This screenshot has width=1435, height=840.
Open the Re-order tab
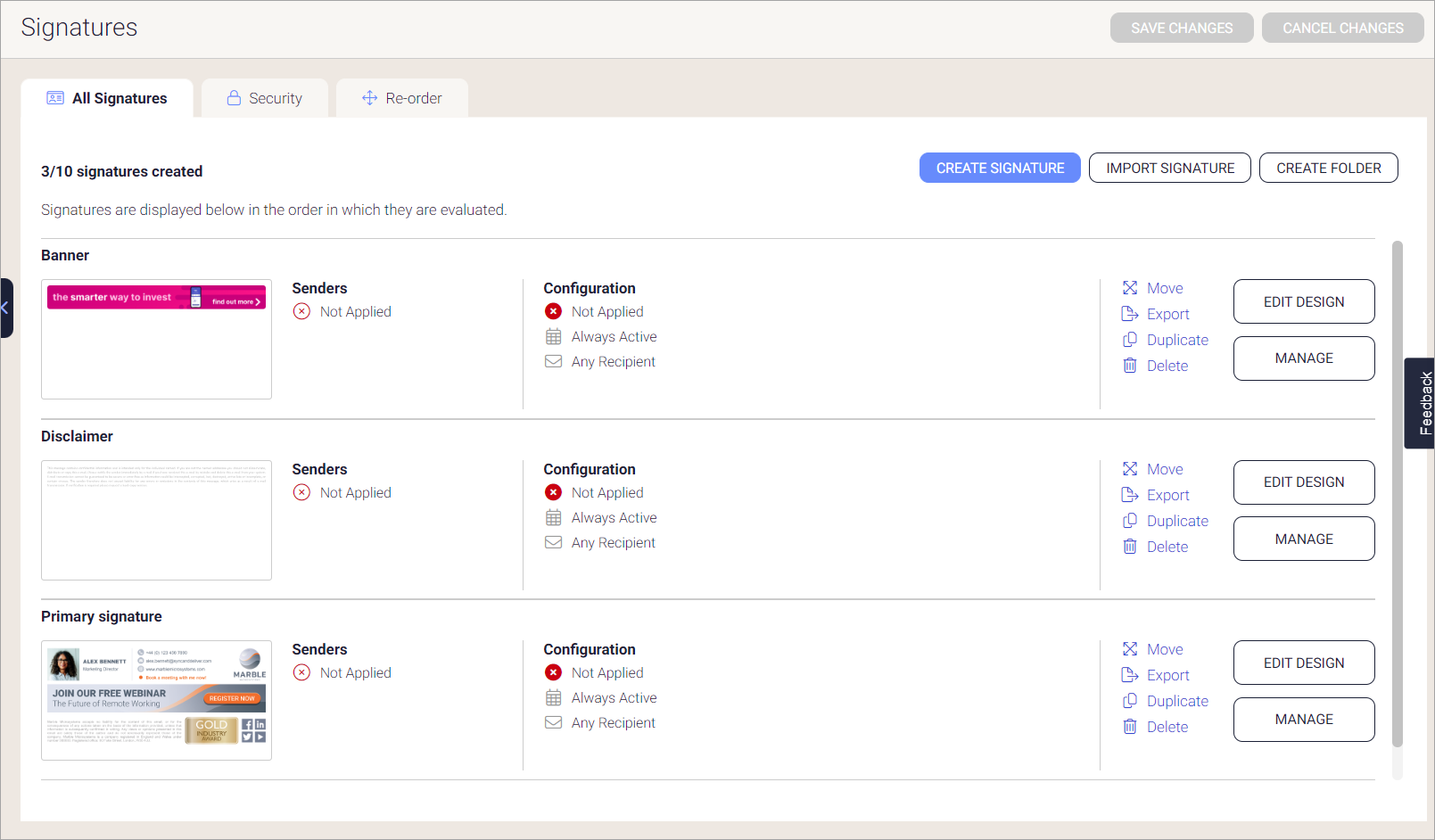point(401,98)
